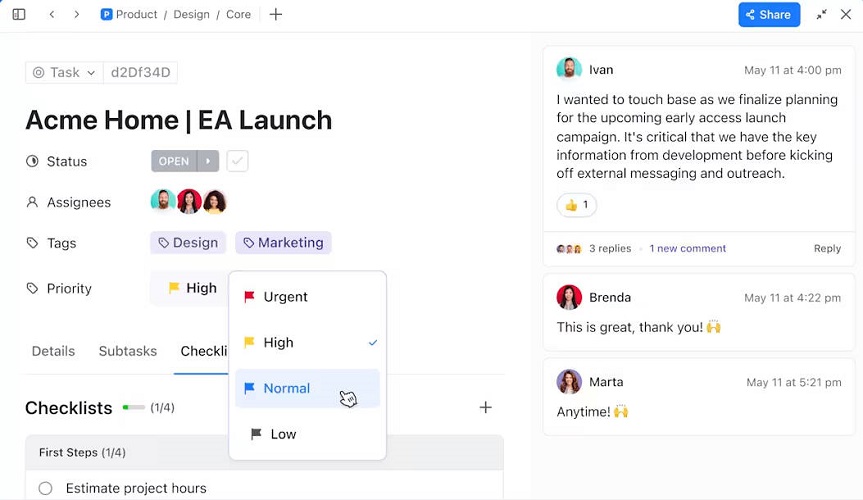Collapse the task view with the minimize arrows

pyautogui.click(x=821, y=15)
